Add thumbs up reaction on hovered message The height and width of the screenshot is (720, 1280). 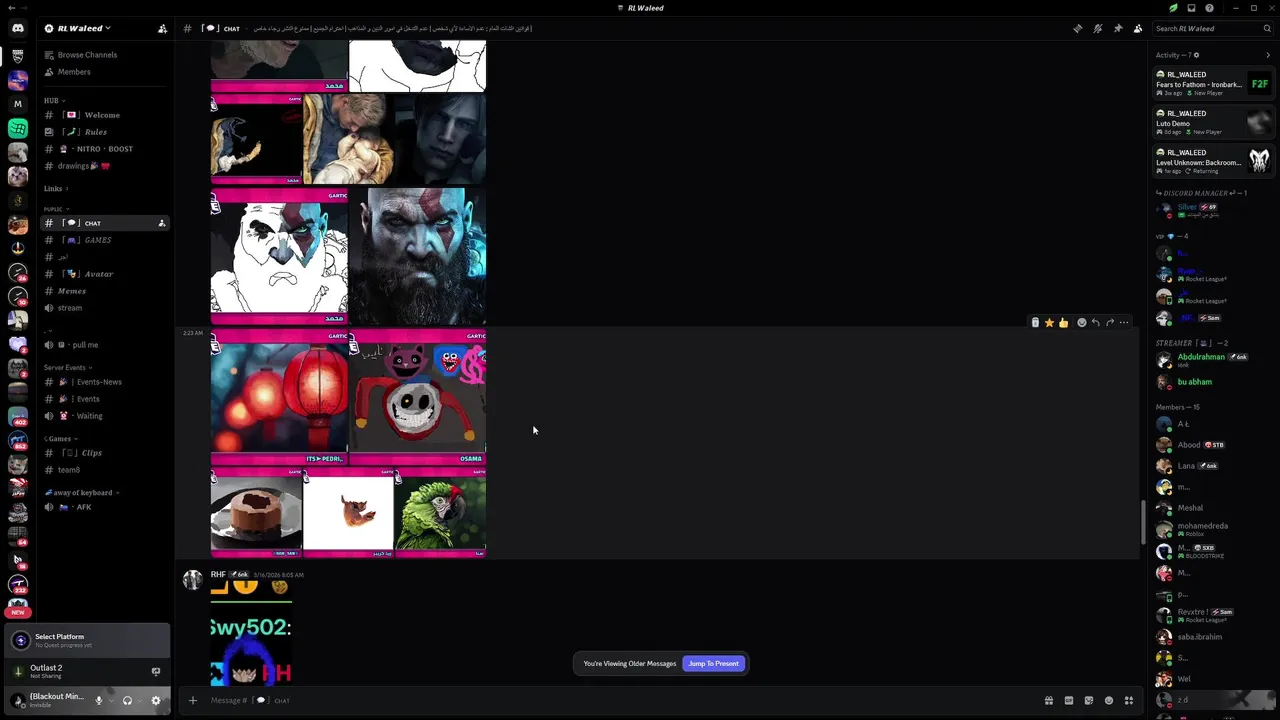[1063, 323]
